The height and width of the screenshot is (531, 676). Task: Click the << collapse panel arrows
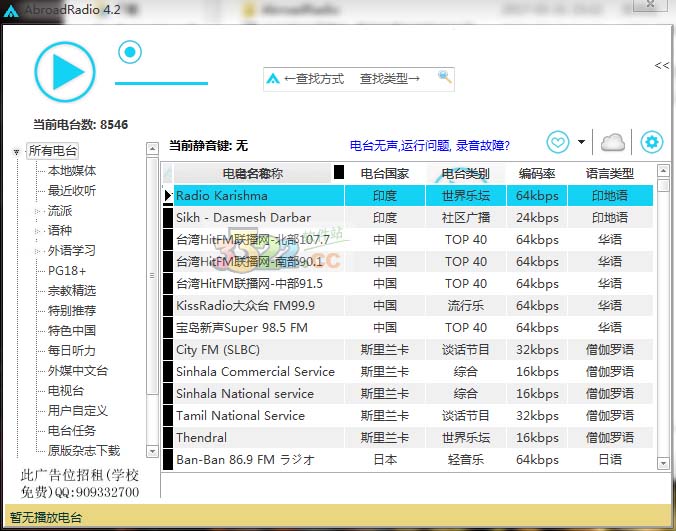pos(661,65)
